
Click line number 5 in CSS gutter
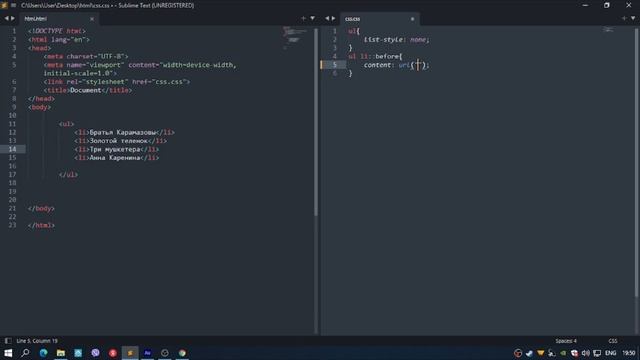click(335, 65)
